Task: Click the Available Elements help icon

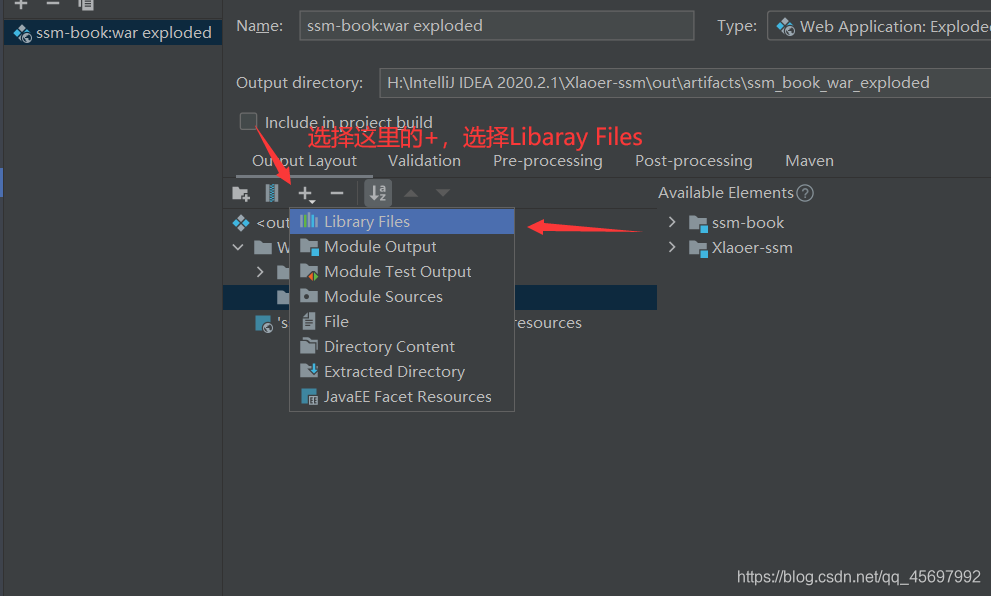Action: (x=805, y=193)
